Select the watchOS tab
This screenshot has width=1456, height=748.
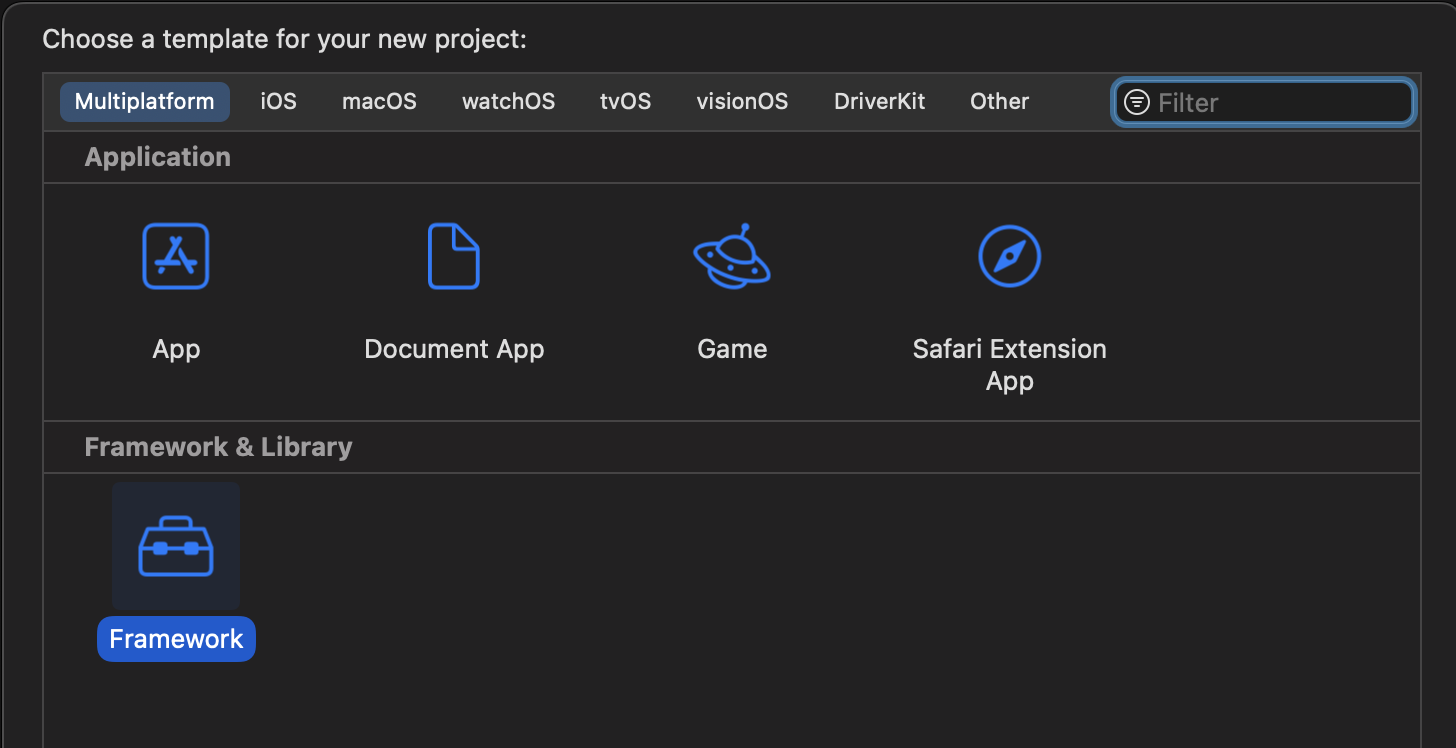pyautogui.click(x=508, y=102)
